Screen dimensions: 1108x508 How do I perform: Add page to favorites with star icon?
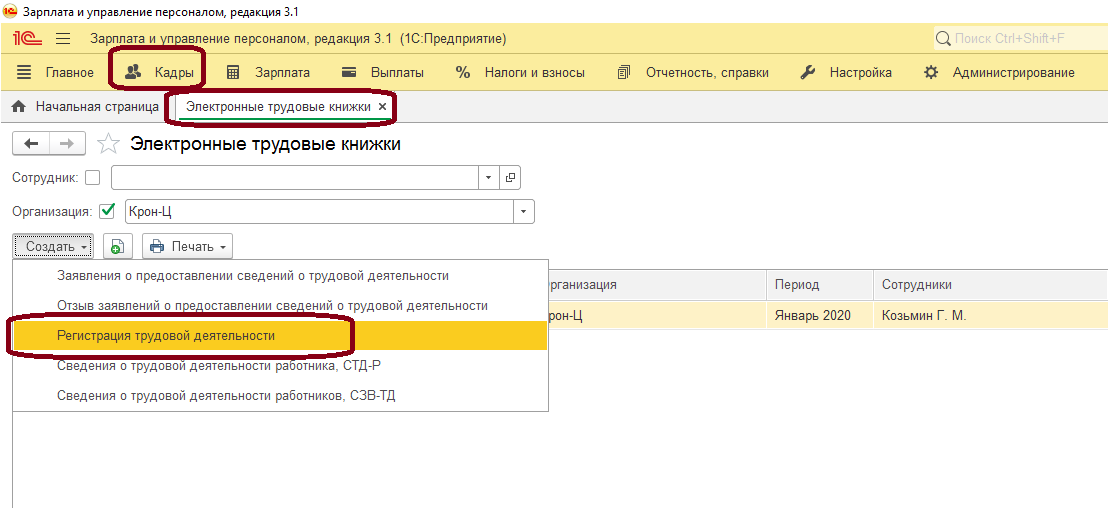108,144
